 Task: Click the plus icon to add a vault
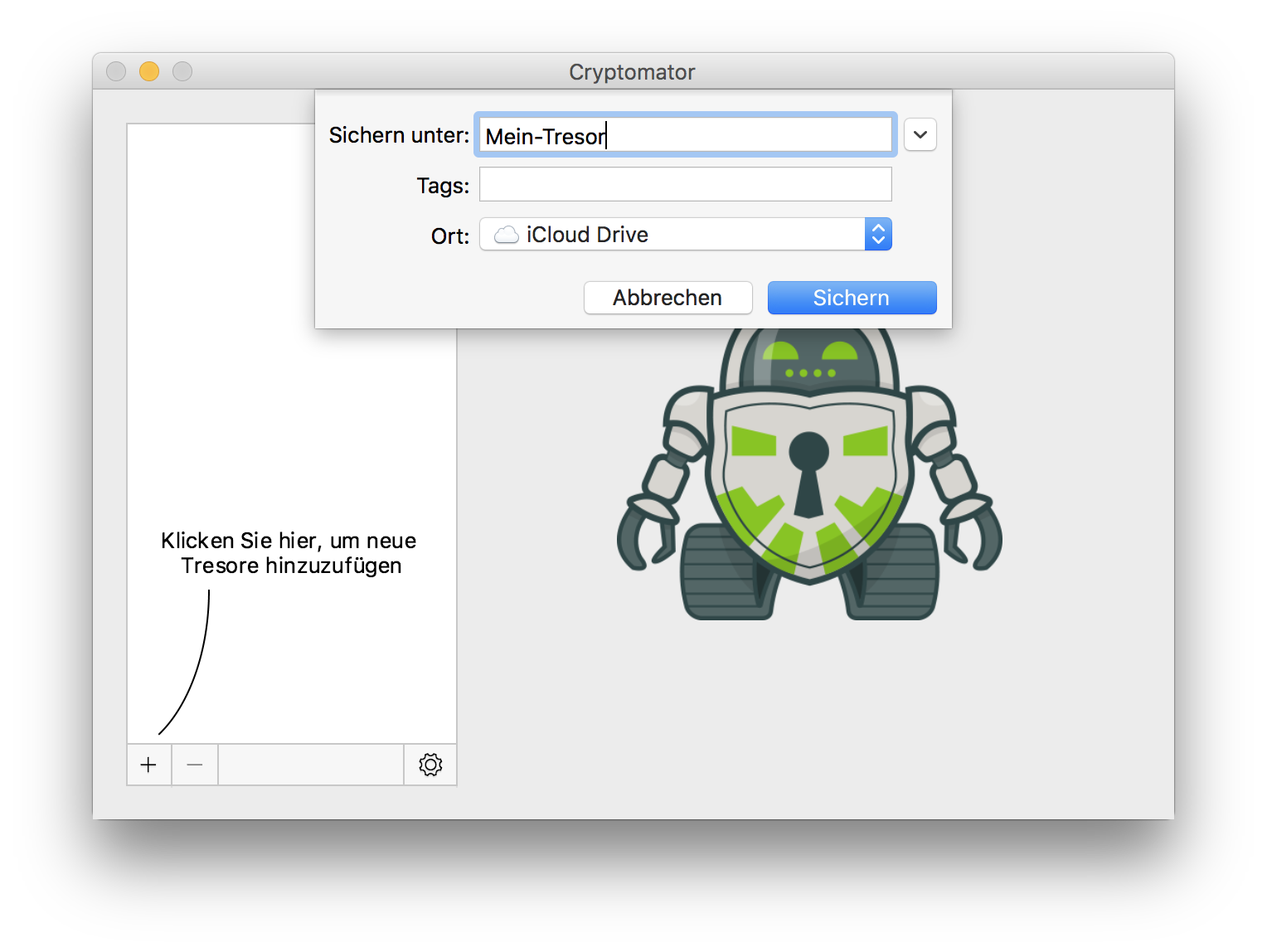[149, 765]
